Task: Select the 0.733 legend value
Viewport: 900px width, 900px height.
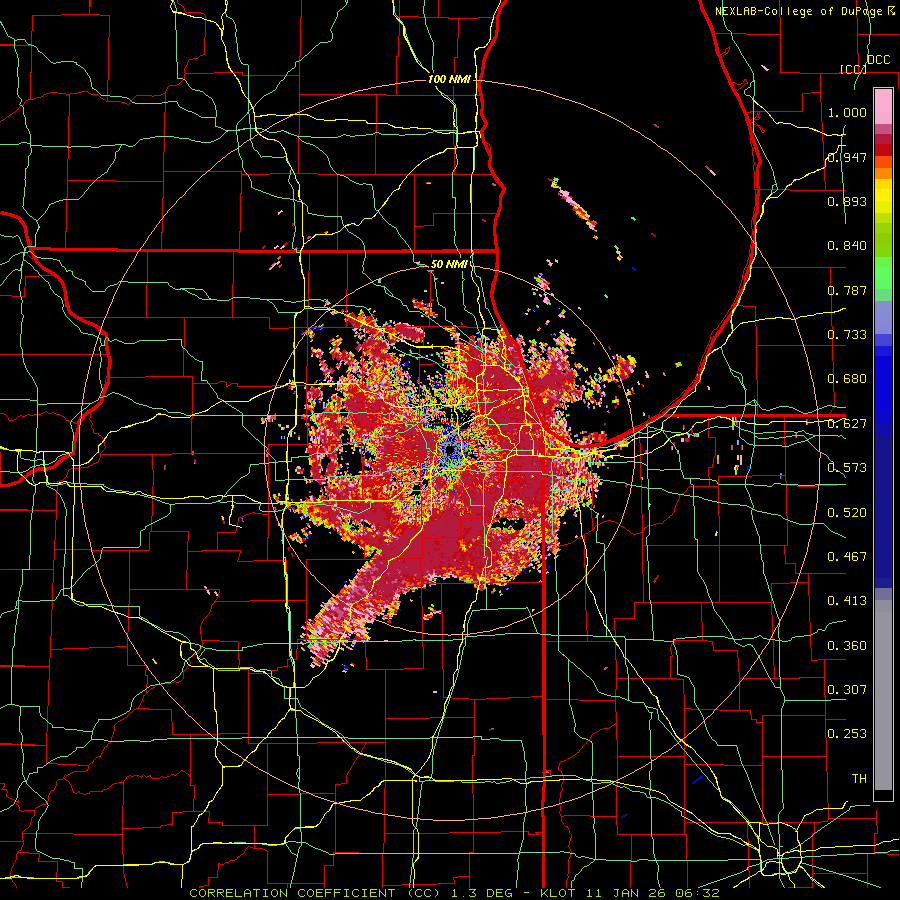Action: pos(847,335)
